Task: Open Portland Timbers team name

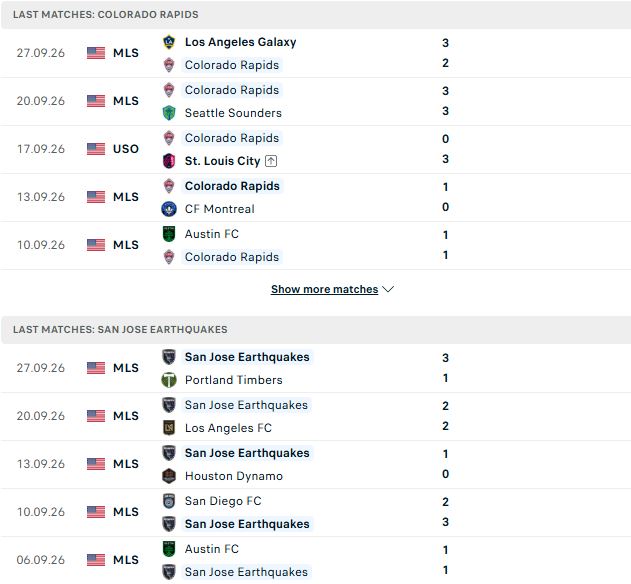Action: tap(234, 380)
